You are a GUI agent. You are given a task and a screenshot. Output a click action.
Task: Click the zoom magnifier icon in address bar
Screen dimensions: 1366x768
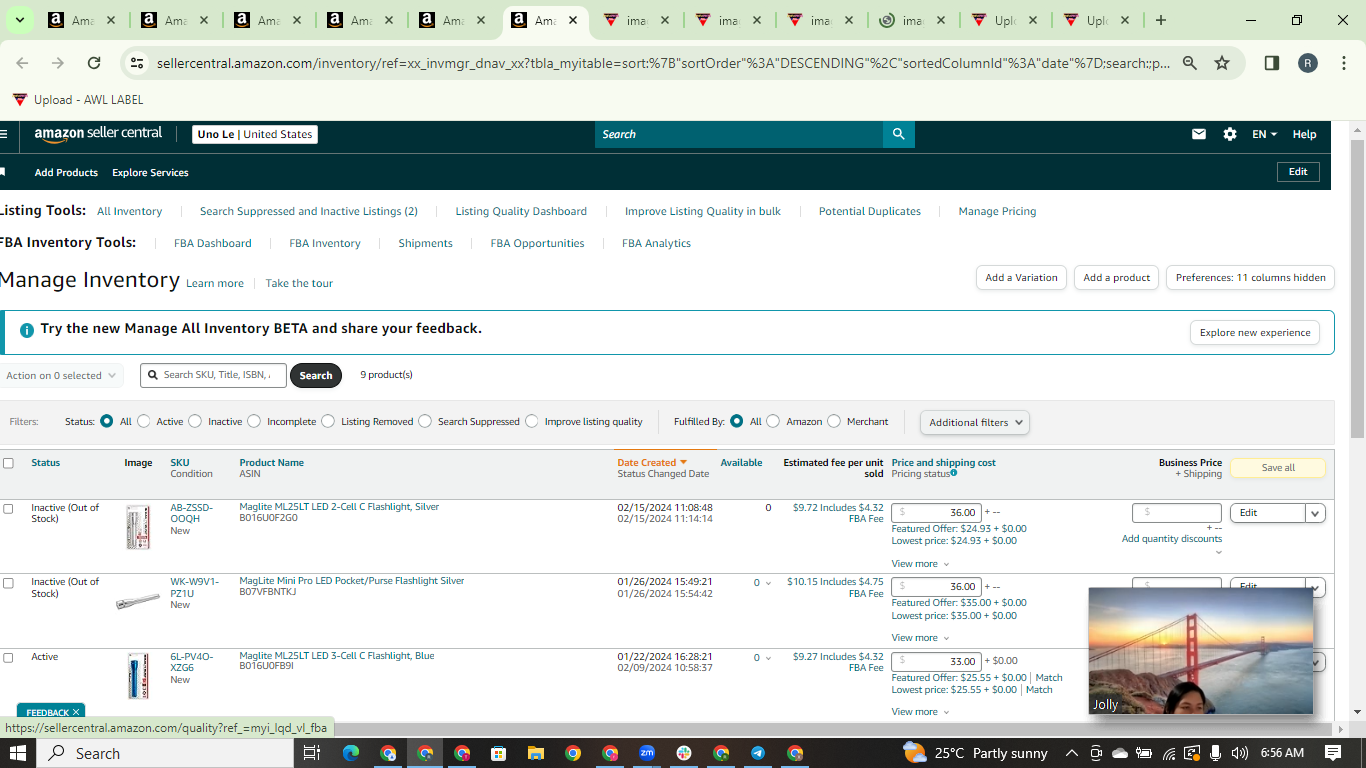point(1190,63)
